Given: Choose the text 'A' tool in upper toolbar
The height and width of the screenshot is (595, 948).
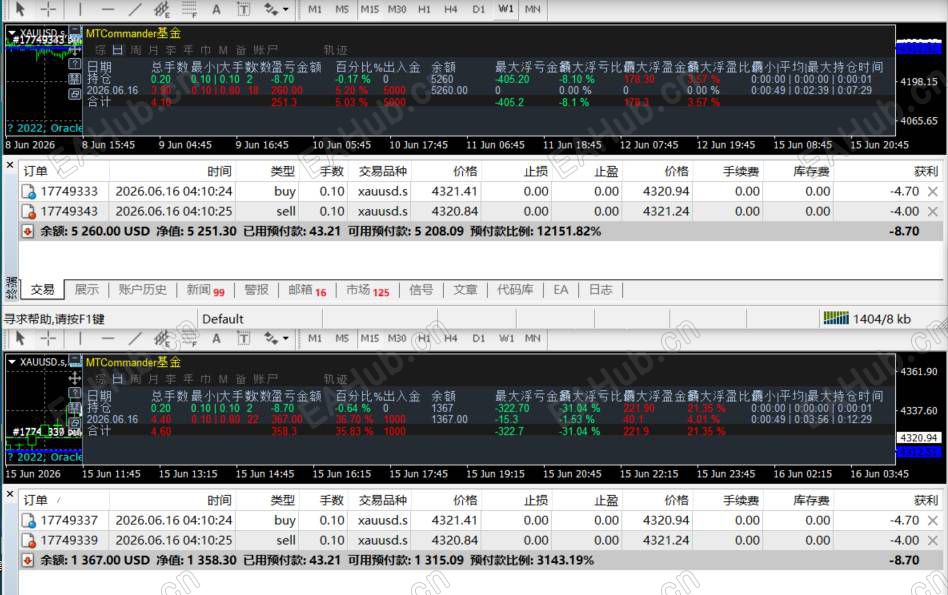Looking at the screenshot, I should (216, 9).
